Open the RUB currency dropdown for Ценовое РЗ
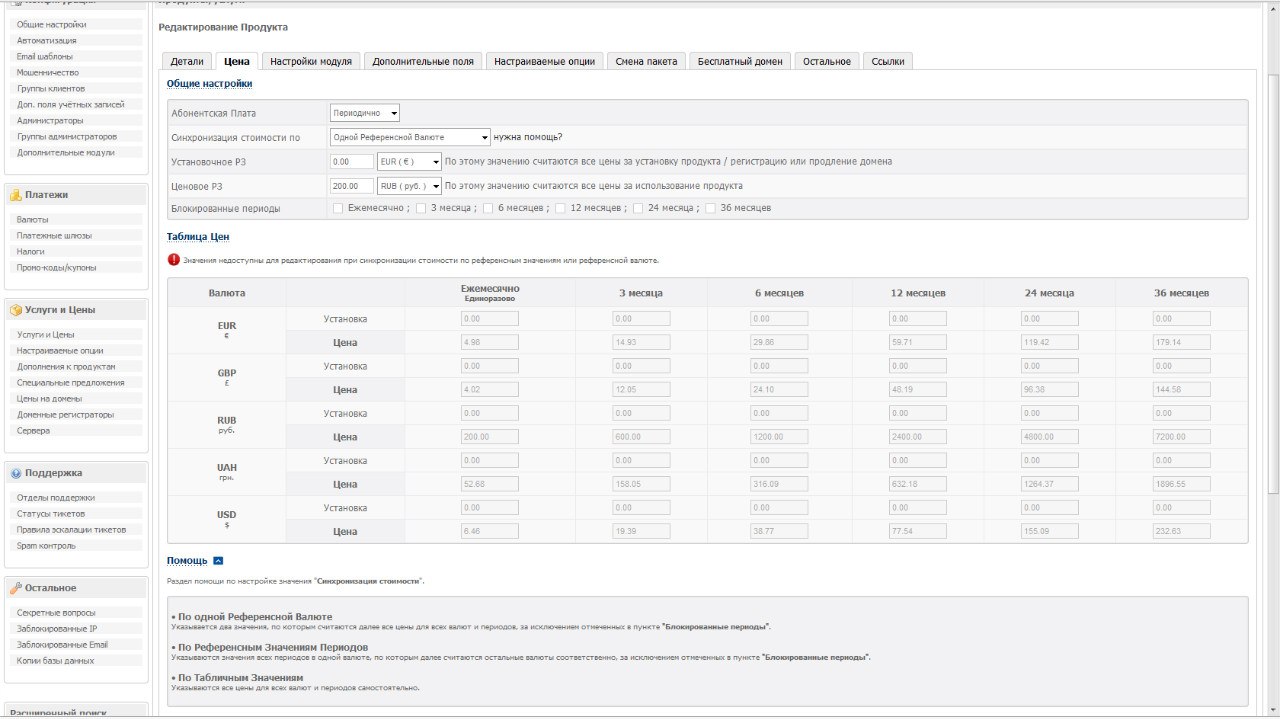The image size is (1280, 719). (x=409, y=185)
